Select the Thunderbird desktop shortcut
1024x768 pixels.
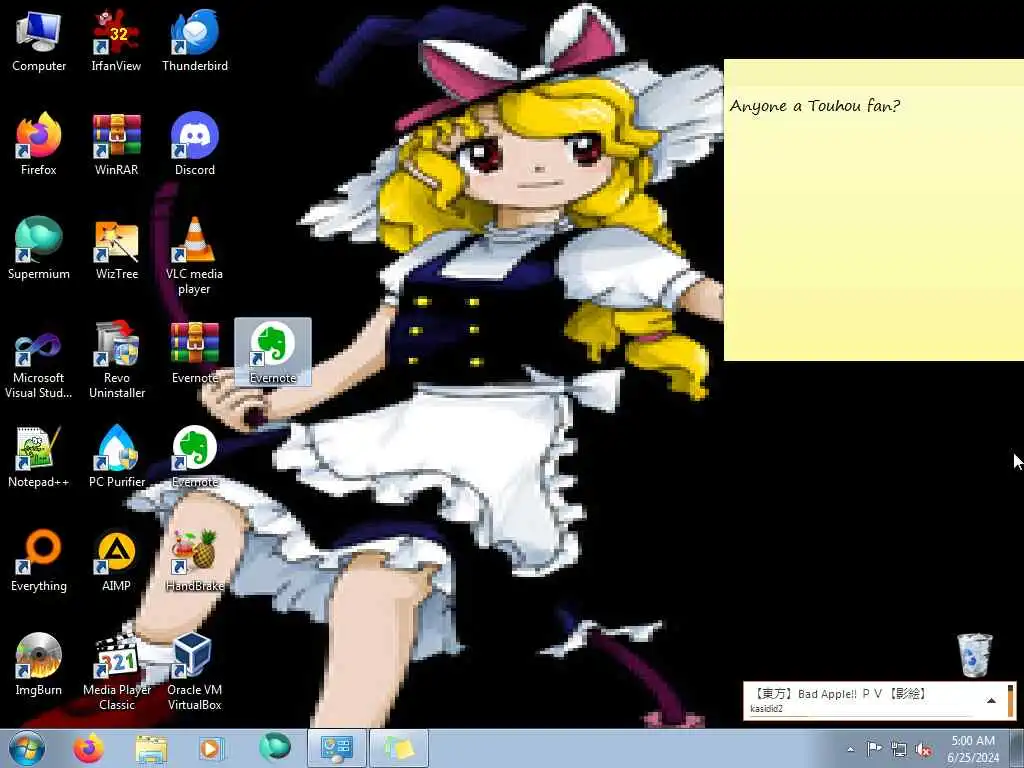pos(195,40)
